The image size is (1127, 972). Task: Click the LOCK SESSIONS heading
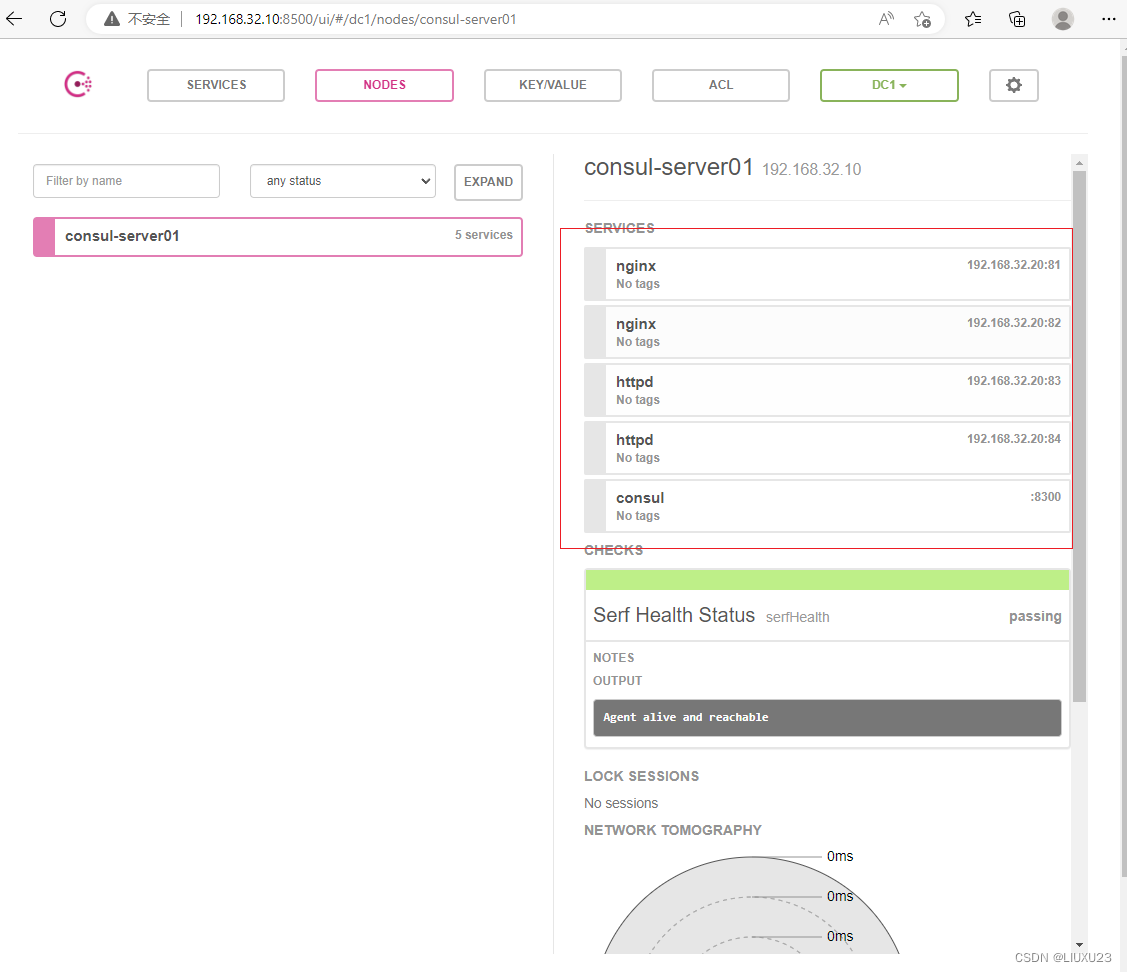pos(641,776)
